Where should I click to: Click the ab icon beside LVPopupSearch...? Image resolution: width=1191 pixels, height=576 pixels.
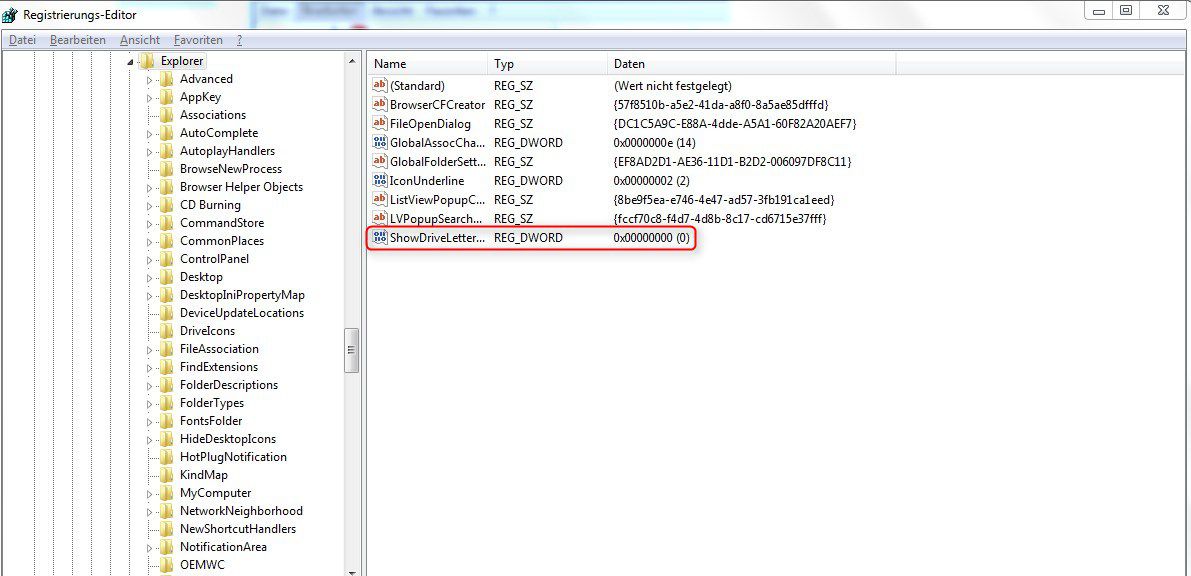point(379,218)
